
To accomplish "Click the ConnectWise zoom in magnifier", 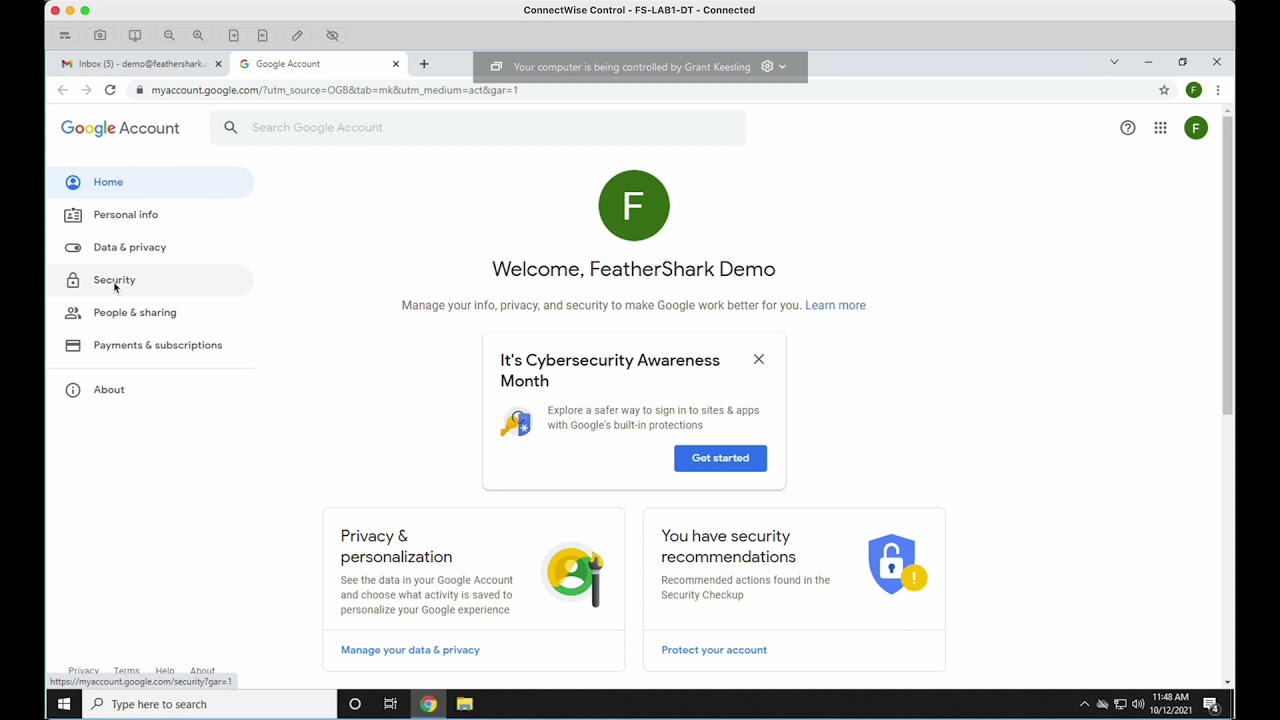I will point(198,35).
